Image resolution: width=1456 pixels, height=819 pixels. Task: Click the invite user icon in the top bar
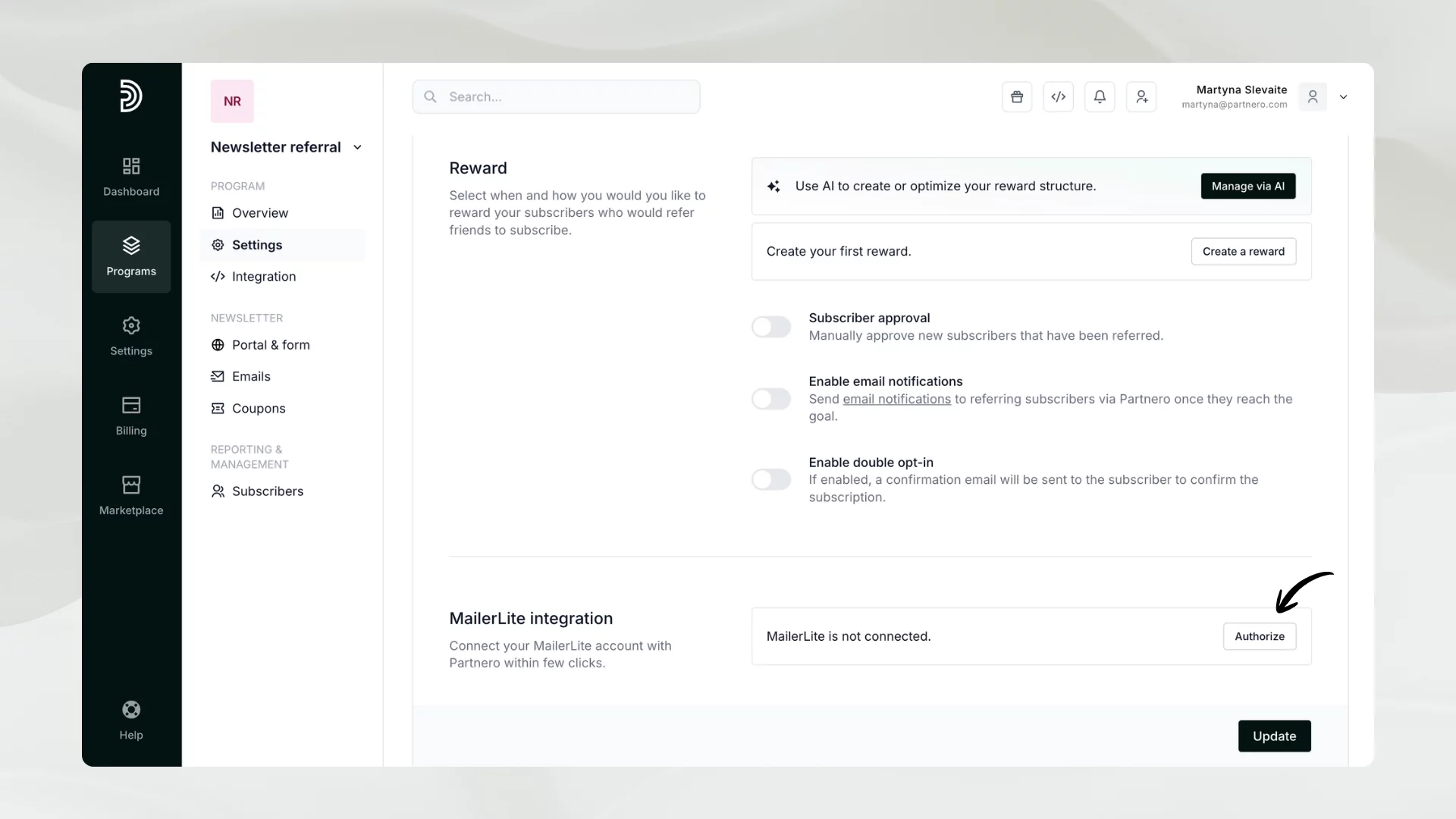1142,96
